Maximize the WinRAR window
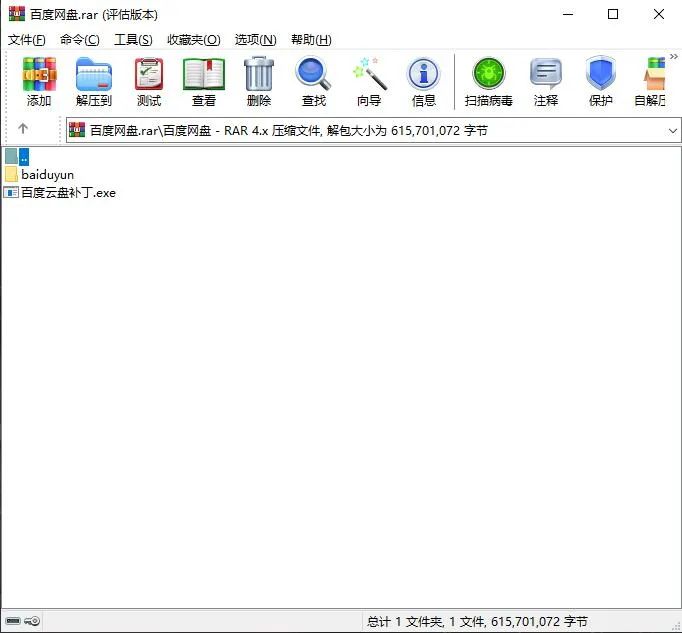Viewport: 682px width, 633px height. pyautogui.click(x=613, y=14)
